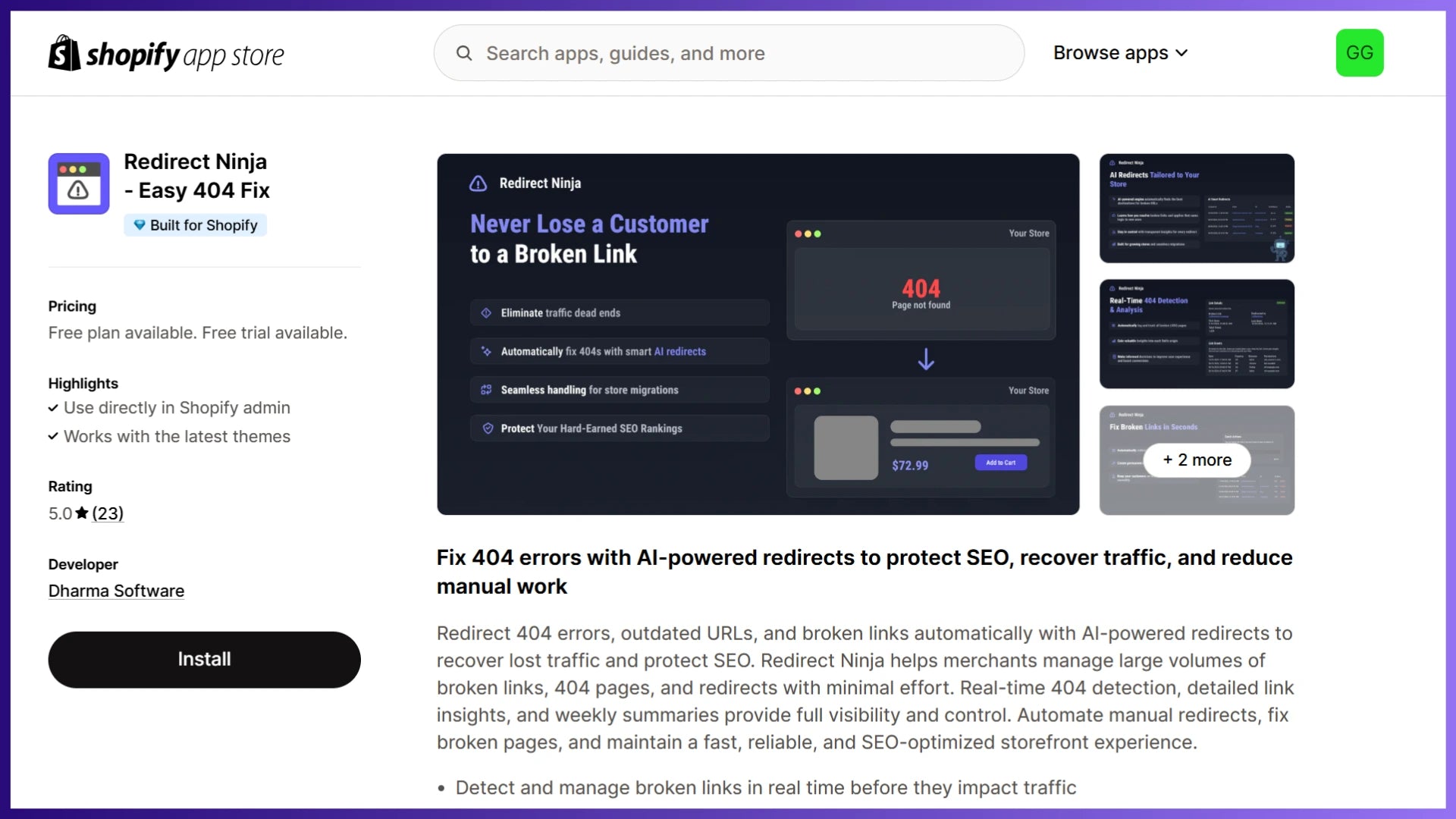Open the Dharma Software developer link
The image size is (1456, 819).
(x=116, y=591)
